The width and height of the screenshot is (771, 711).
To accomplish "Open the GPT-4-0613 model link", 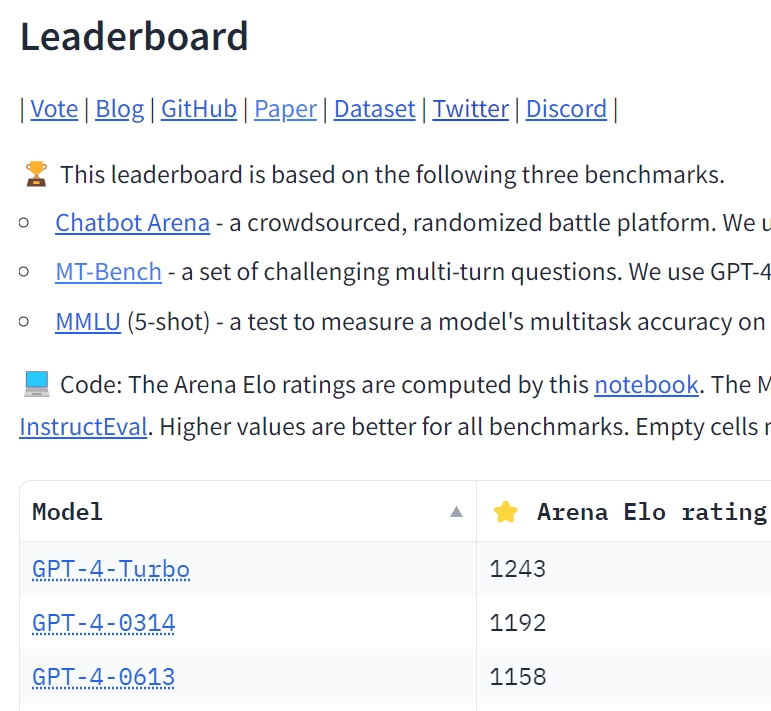I will coord(103,677).
